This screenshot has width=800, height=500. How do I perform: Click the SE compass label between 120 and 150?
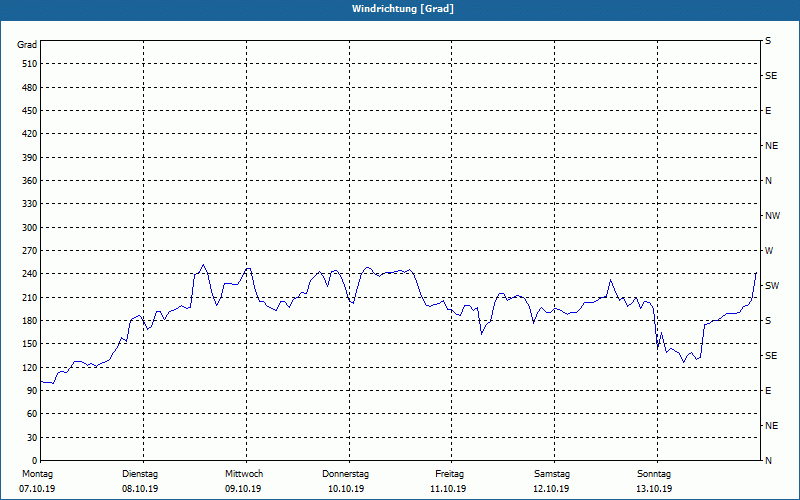coord(771,356)
